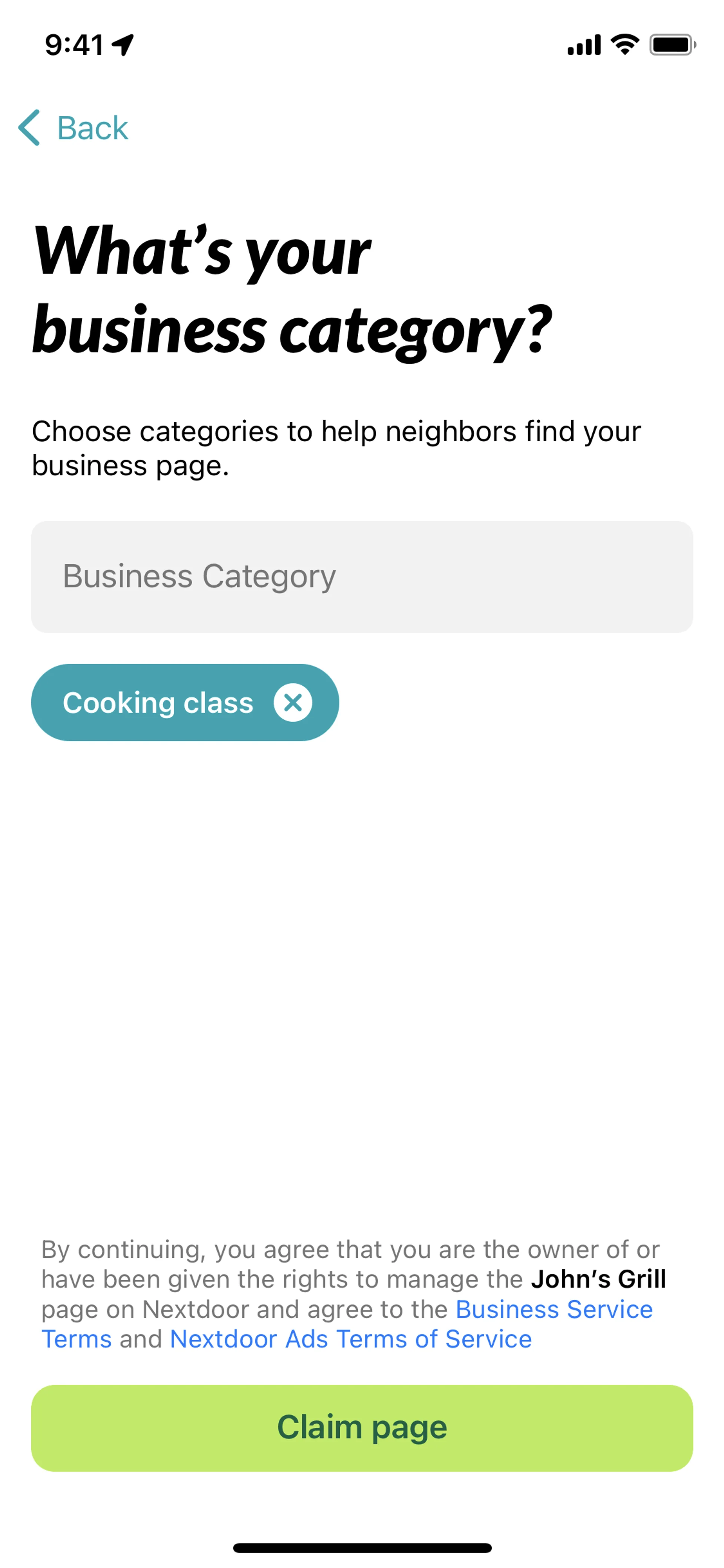Tap the "What's your business category?" heading
The height and width of the screenshot is (1568, 724).
[x=293, y=290]
